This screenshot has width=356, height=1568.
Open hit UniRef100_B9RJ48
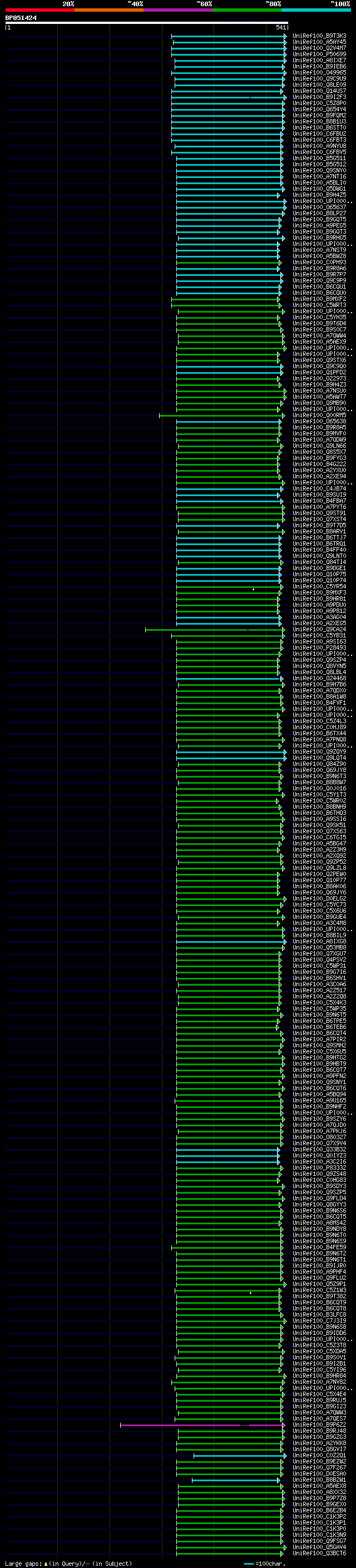tap(319, 1431)
